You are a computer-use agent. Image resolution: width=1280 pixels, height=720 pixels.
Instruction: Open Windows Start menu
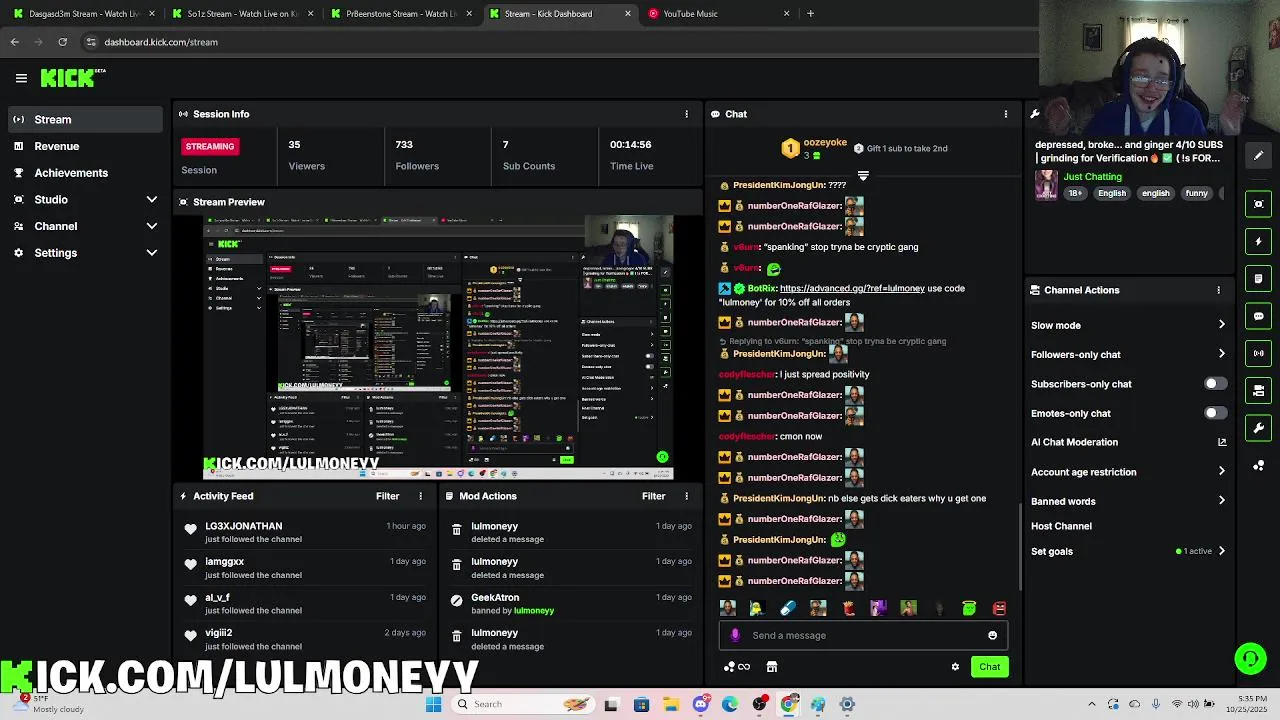point(433,704)
